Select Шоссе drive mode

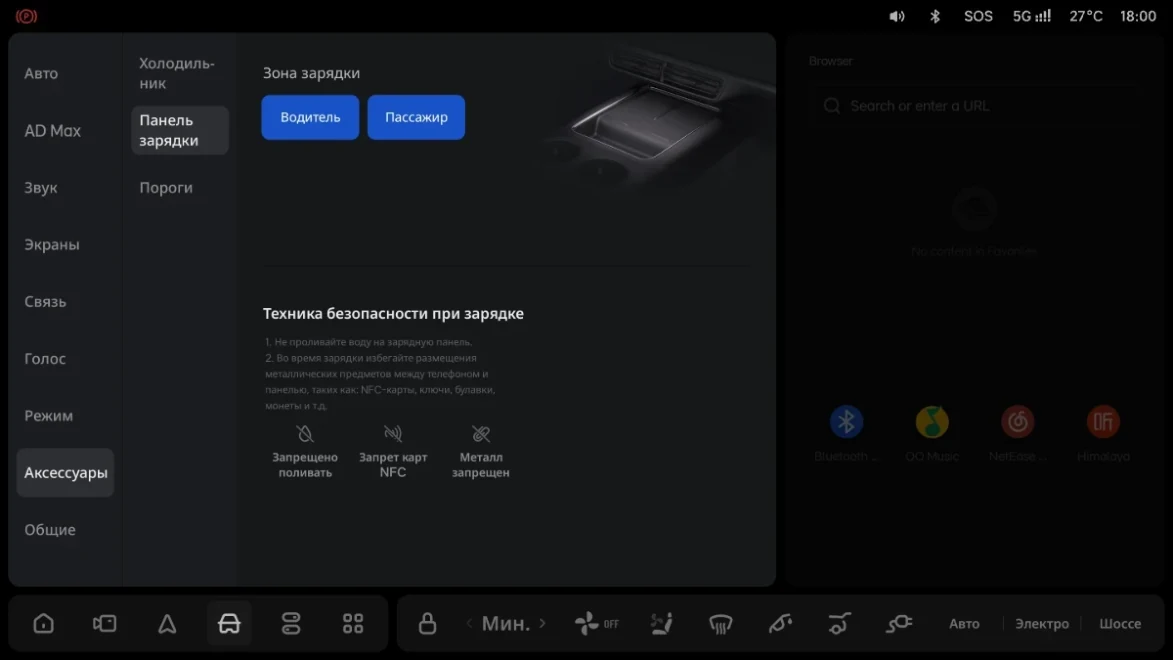coord(1120,623)
